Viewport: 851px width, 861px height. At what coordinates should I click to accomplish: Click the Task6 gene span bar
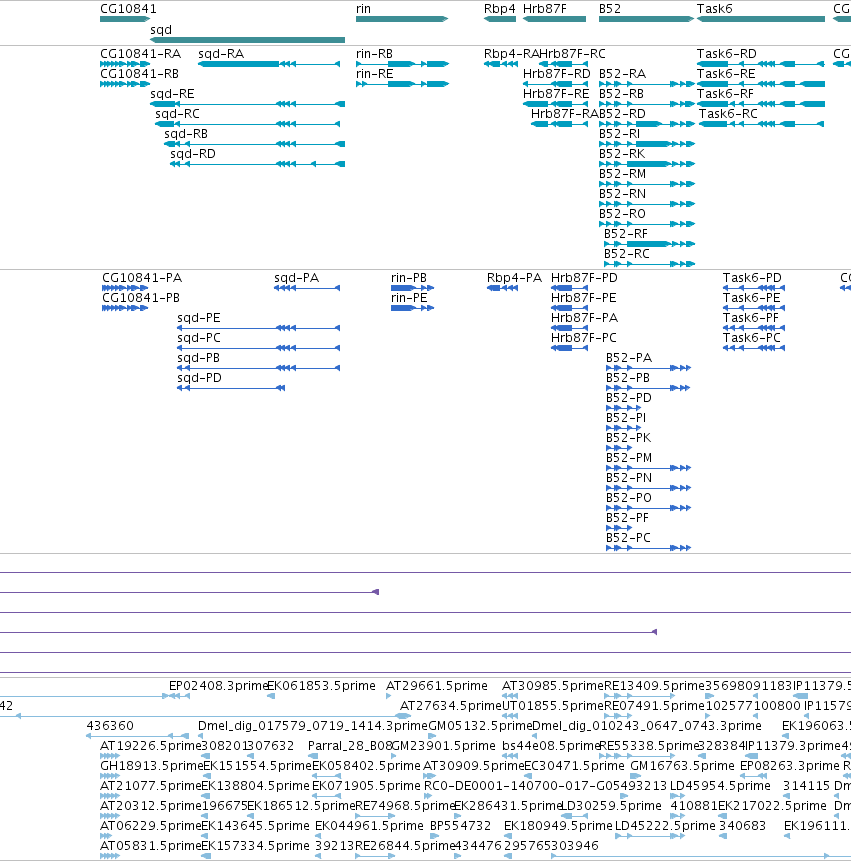[760, 19]
